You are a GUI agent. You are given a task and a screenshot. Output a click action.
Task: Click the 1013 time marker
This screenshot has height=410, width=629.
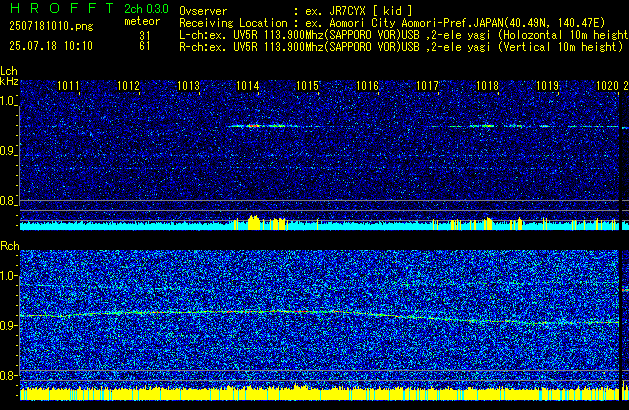point(188,86)
